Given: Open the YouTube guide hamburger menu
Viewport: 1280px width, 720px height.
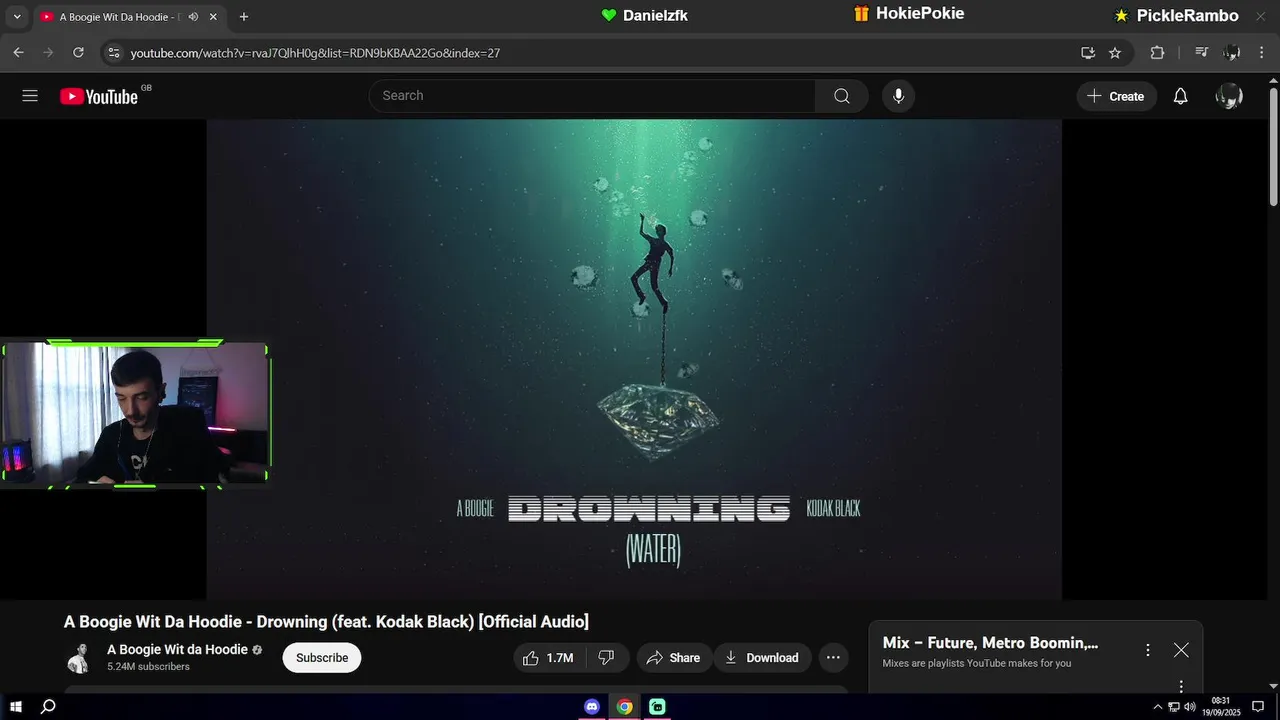Looking at the screenshot, I should [30, 96].
